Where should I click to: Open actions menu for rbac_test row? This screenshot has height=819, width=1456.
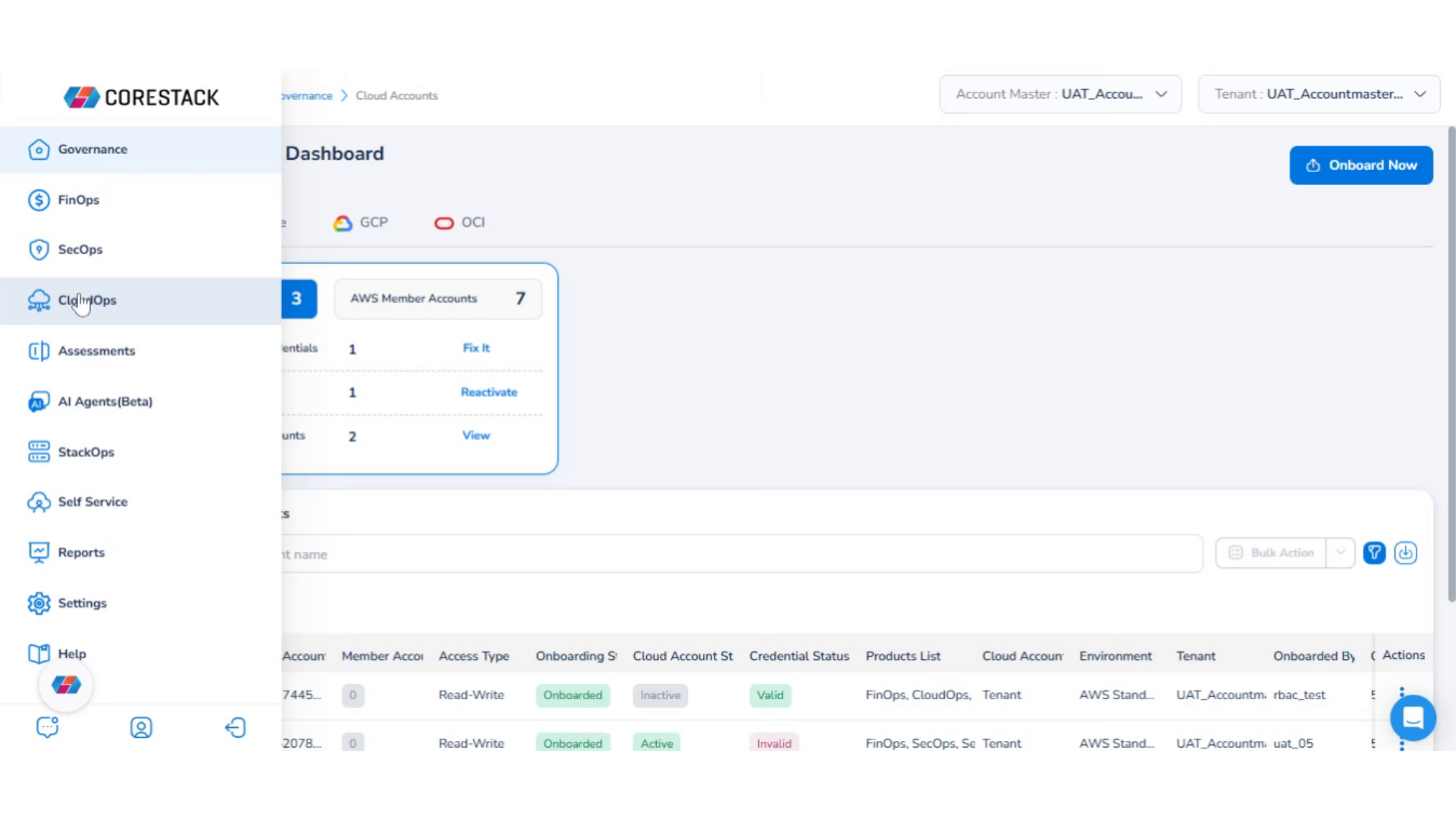pyautogui.click(x=1401, y=694)
